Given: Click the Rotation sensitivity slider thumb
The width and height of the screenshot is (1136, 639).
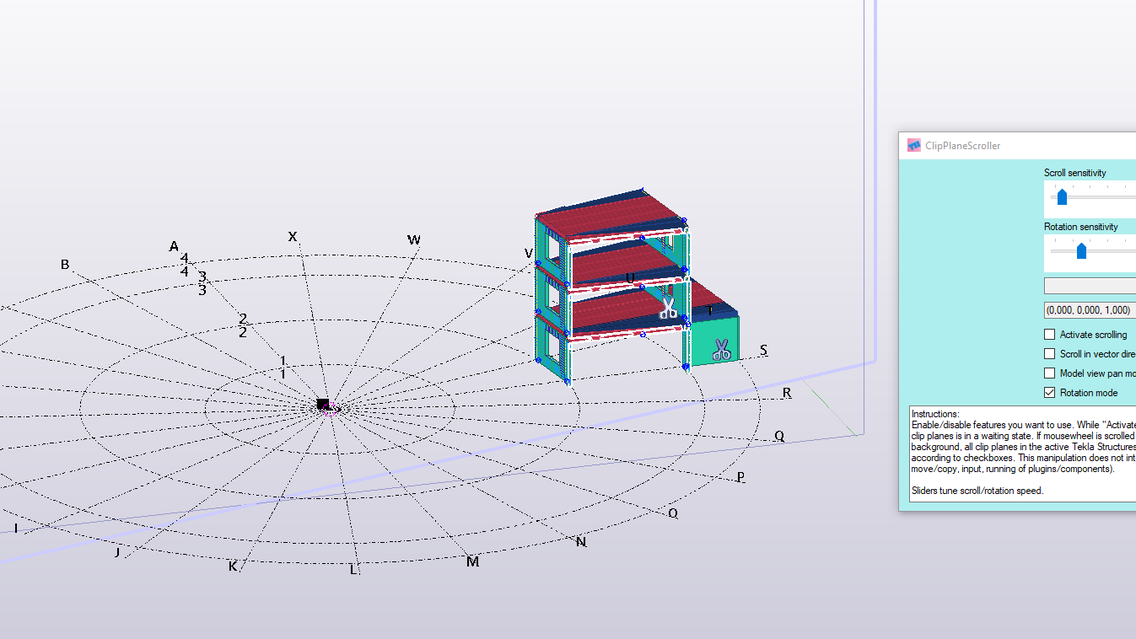Looking at the screenshot, I should 1081,250.
